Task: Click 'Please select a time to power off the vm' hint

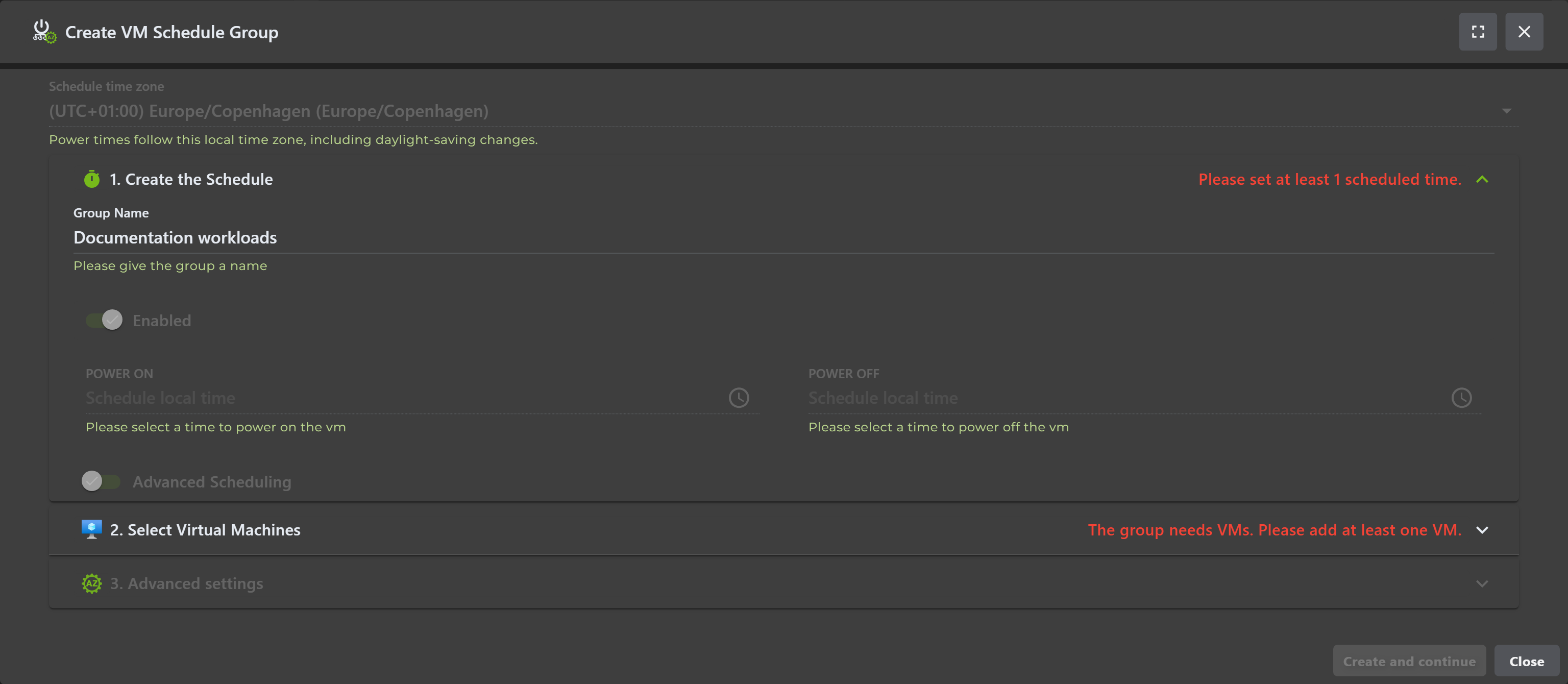Action: click(939, 427)
